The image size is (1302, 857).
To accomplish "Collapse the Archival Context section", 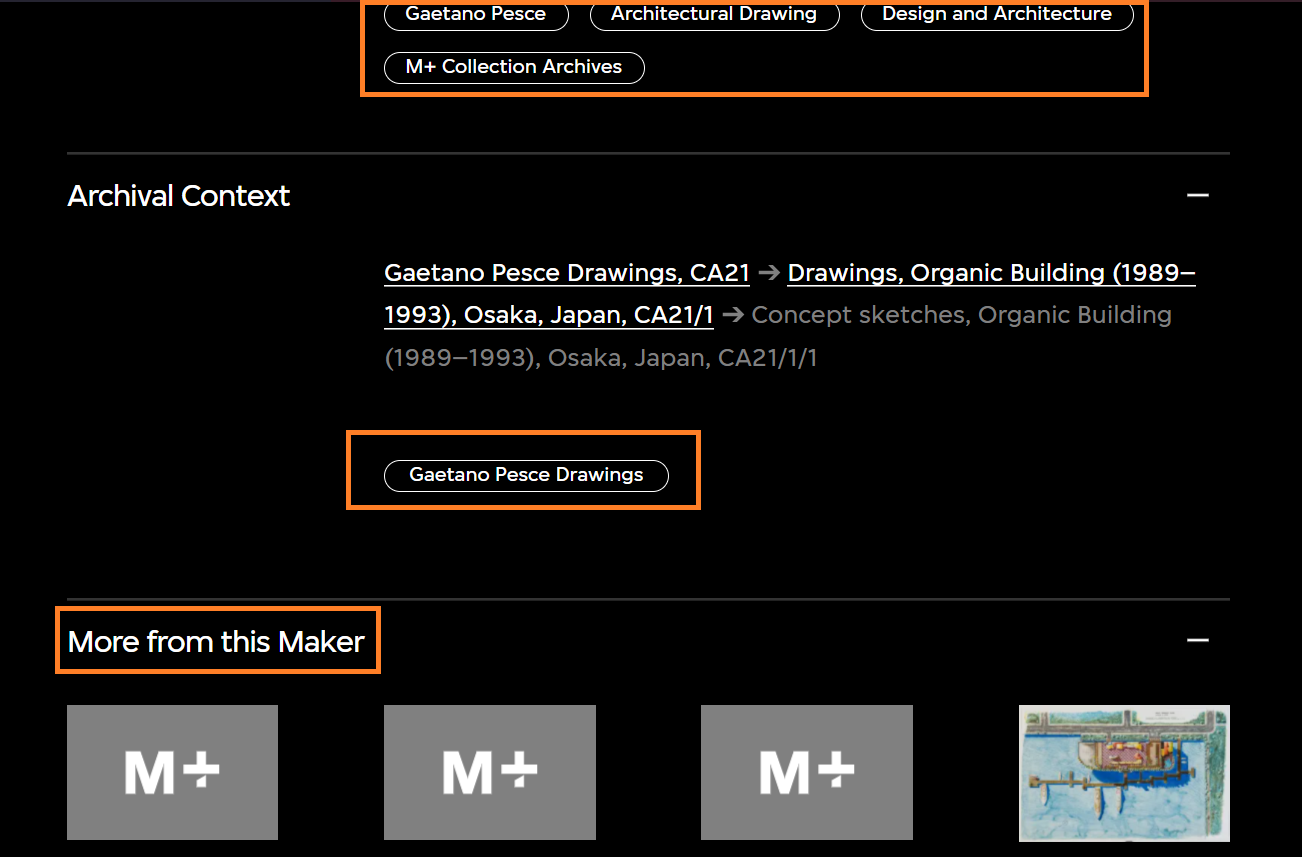I will coord(1198,195).
